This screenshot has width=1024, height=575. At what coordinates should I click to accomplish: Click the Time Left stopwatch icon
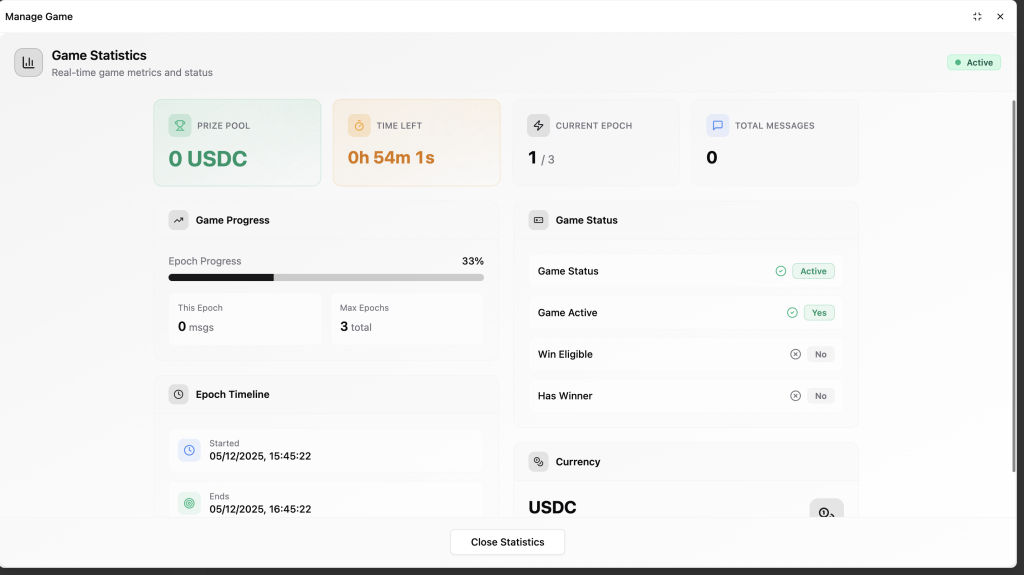(x=359, y=126)
